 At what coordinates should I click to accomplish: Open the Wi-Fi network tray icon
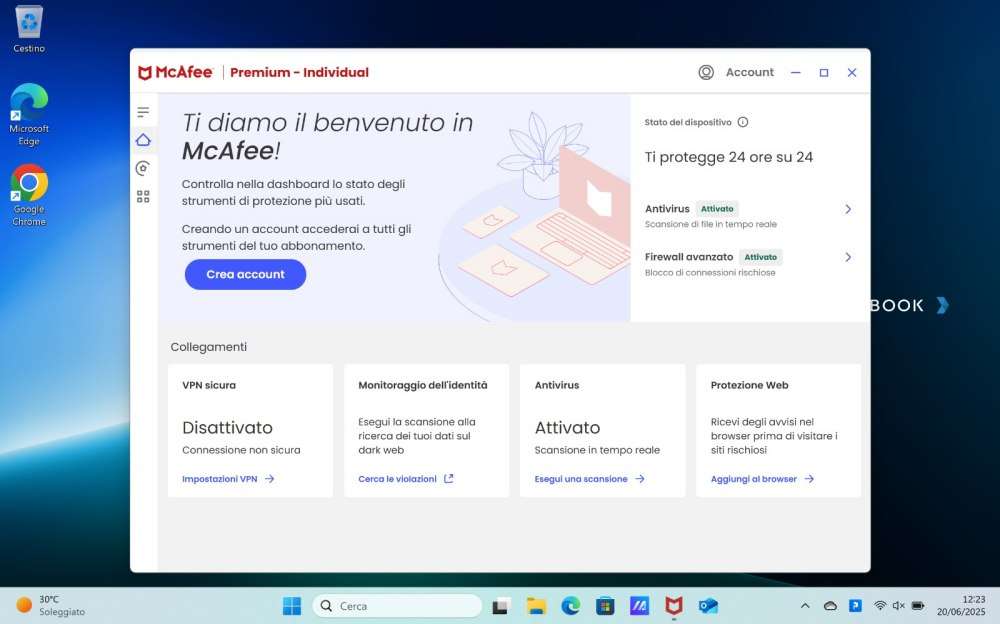pos(880,605)
